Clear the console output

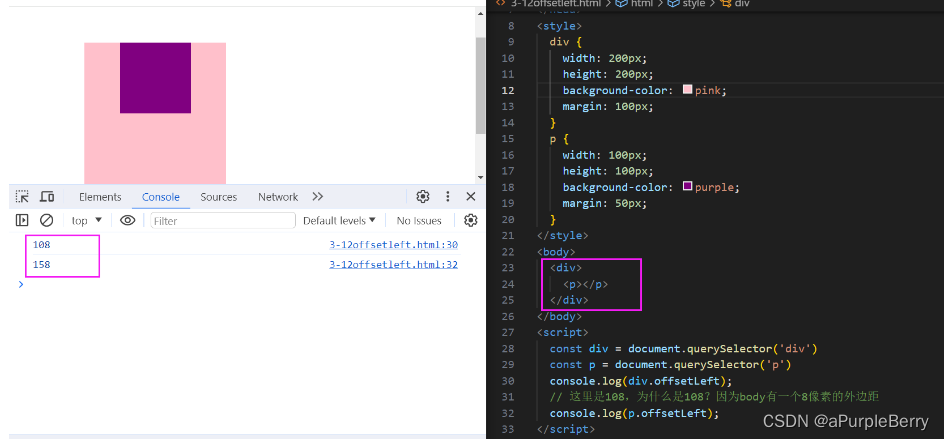pyautogui.click(x=46, y=220)
